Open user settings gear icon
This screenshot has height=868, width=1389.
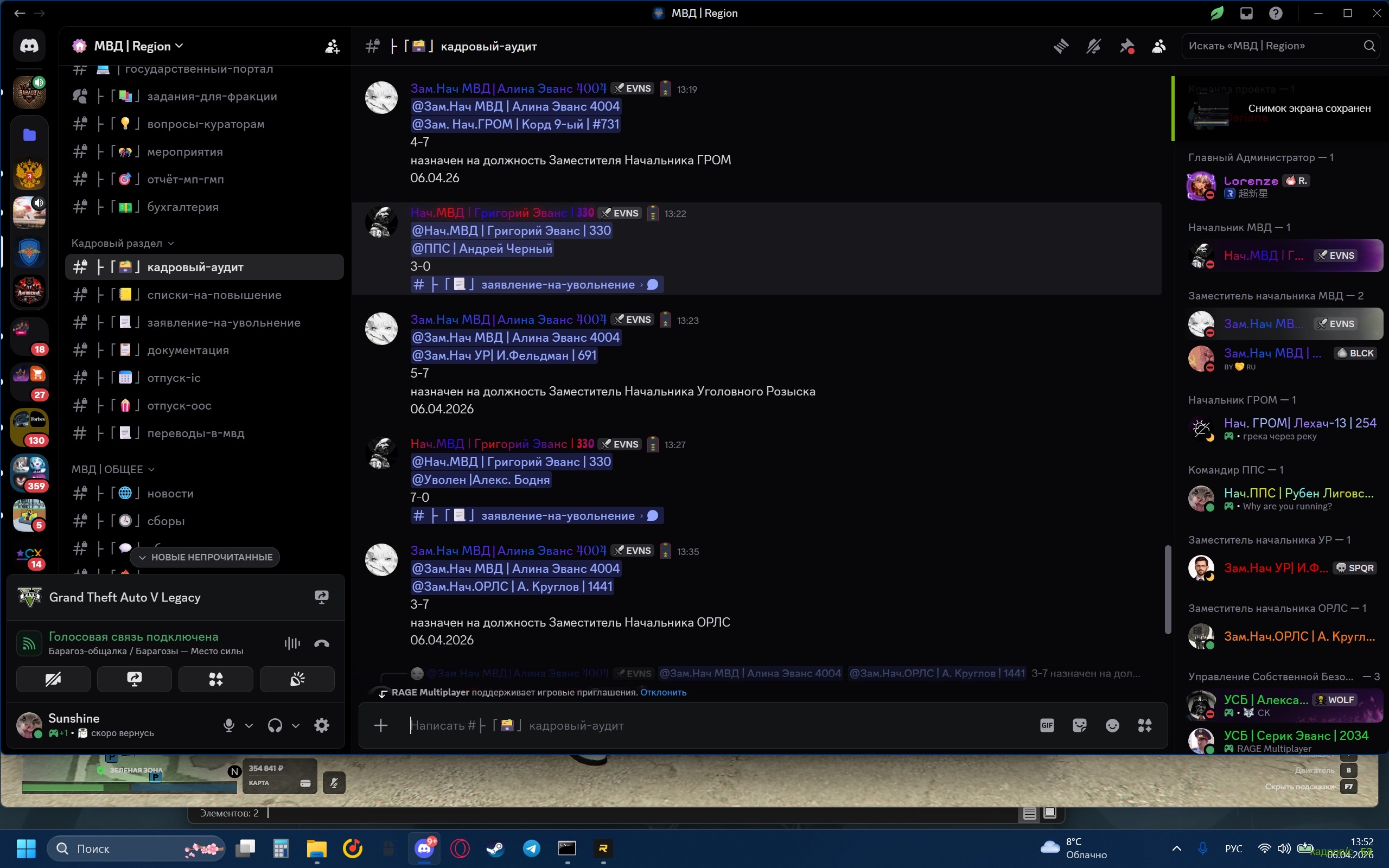point(321,725)
